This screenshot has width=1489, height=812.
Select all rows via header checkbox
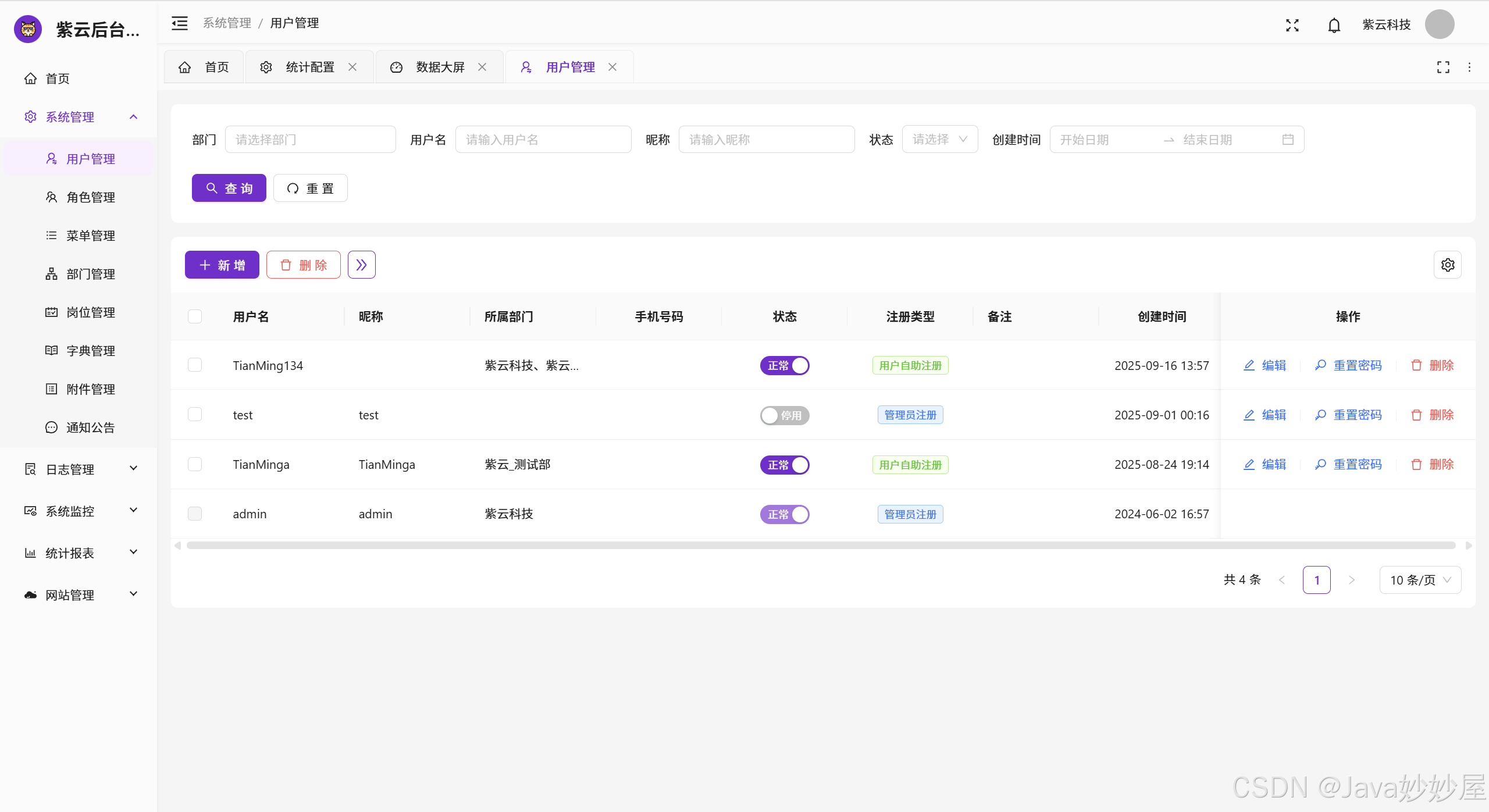click(195, 316)
